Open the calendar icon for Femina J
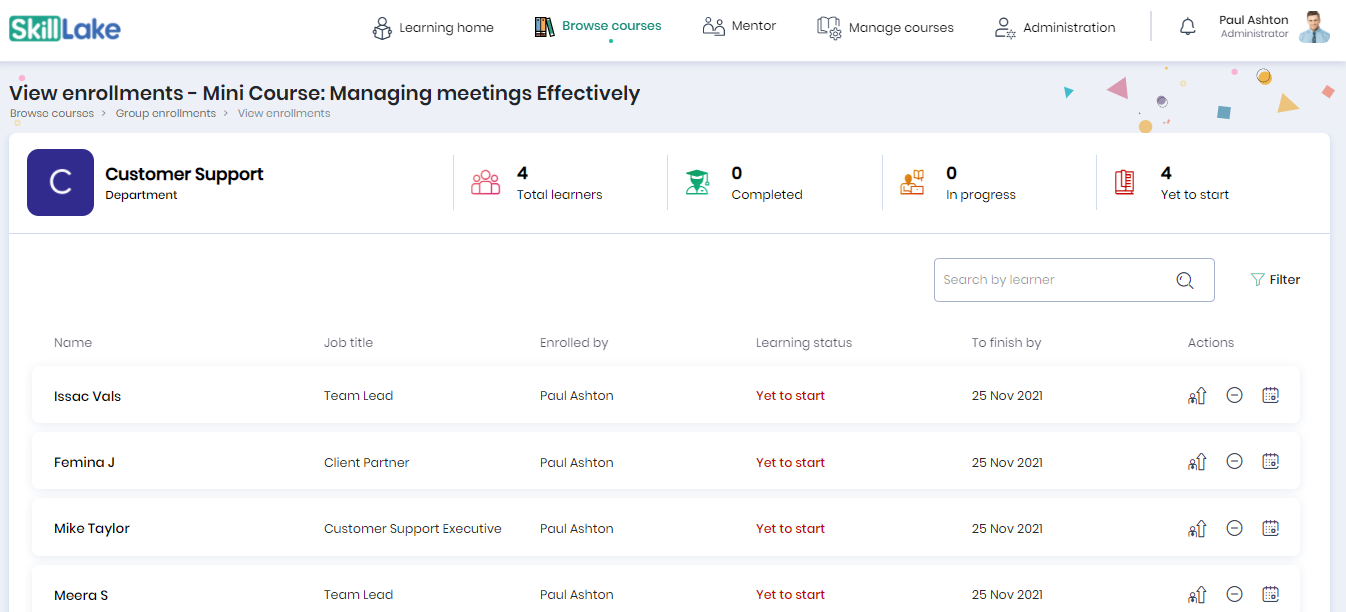The width and height of the screenshot is (1346, 612). pyautogui.click(x=1270, y=461)
